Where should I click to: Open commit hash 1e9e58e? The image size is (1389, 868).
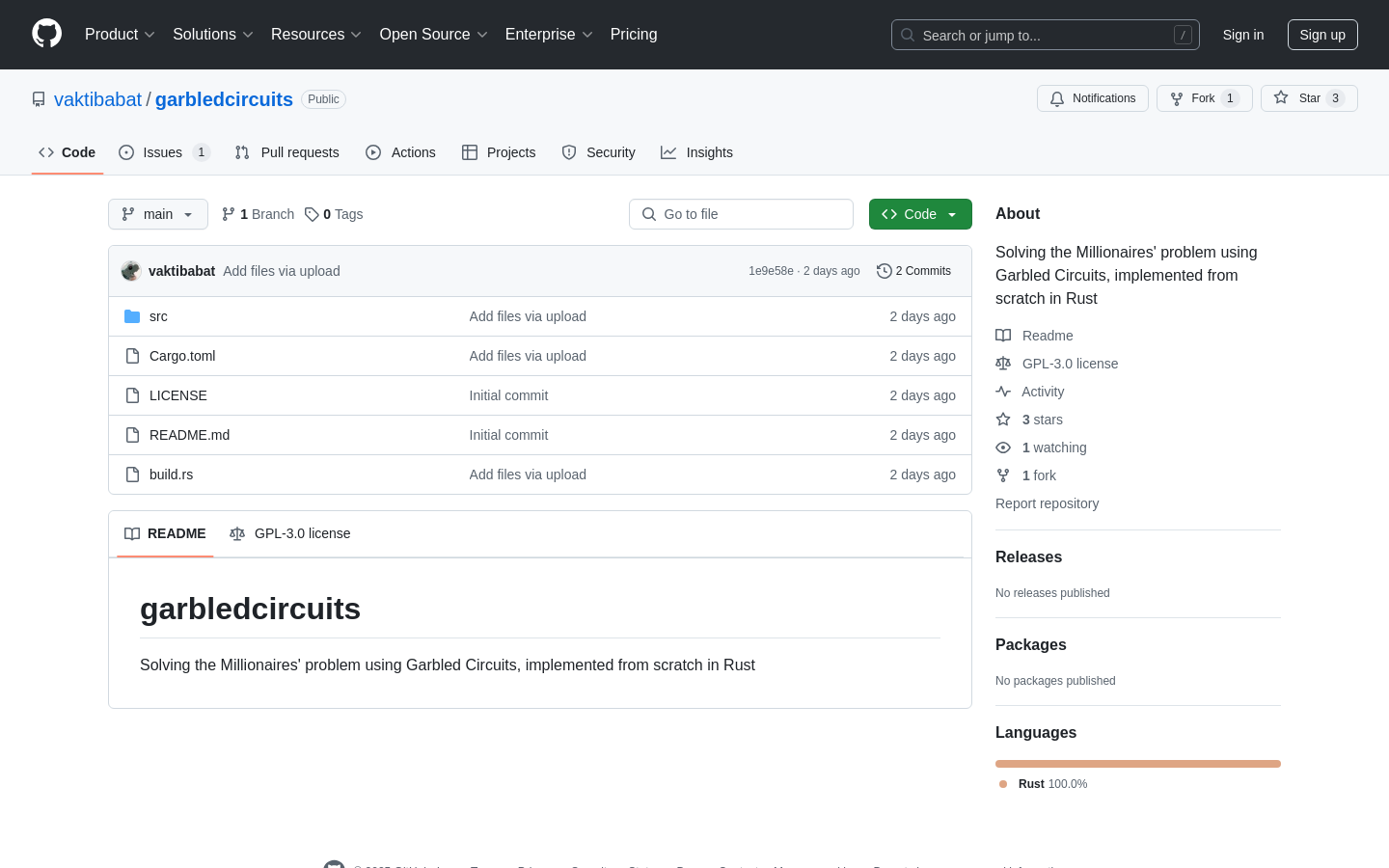click(x=771, y=271)
